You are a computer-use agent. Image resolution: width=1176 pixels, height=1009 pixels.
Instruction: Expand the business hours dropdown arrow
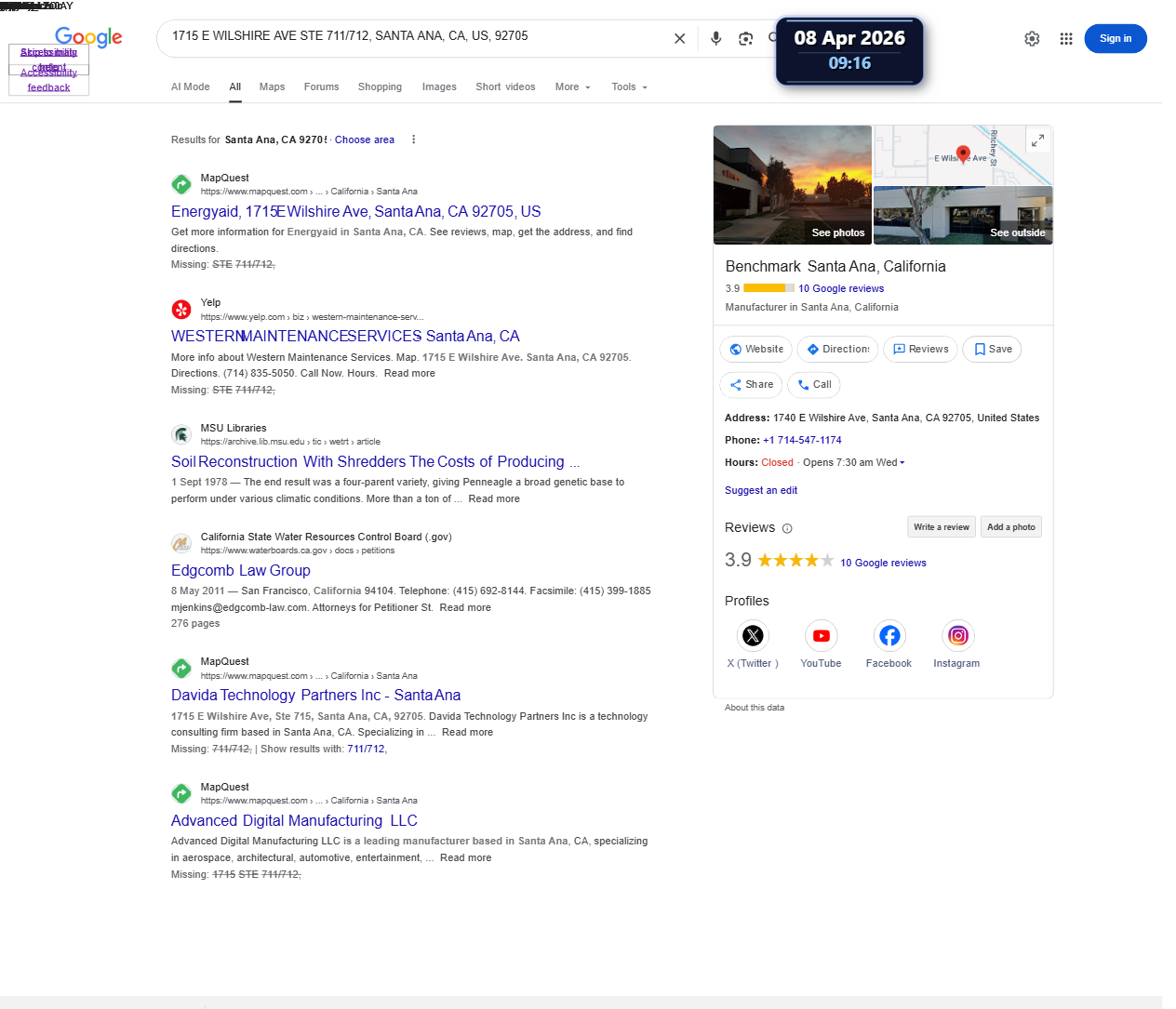[902, 462]
